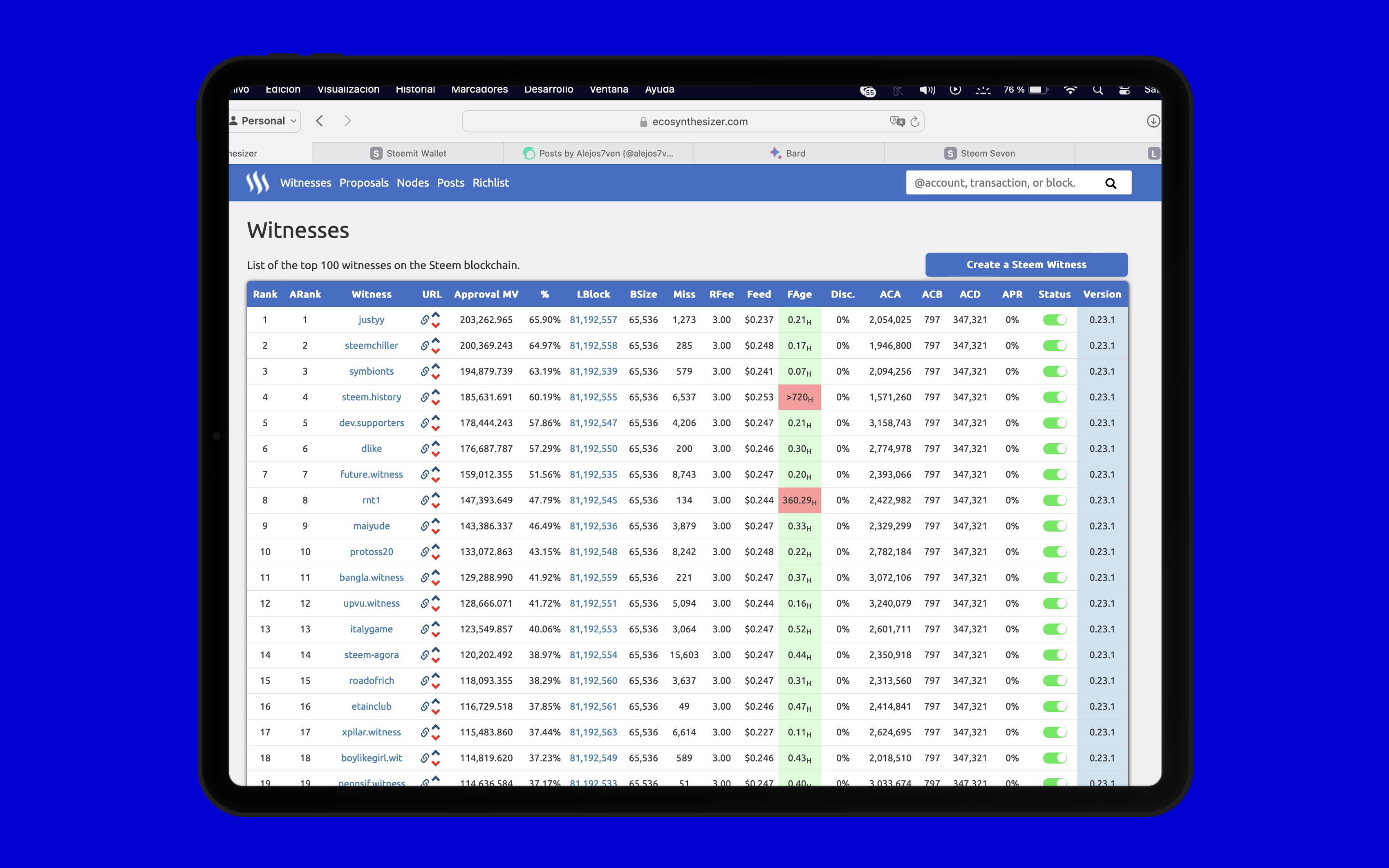
Task: Toggle the status switch for etainclub
Action: [x=1054, y=706]
